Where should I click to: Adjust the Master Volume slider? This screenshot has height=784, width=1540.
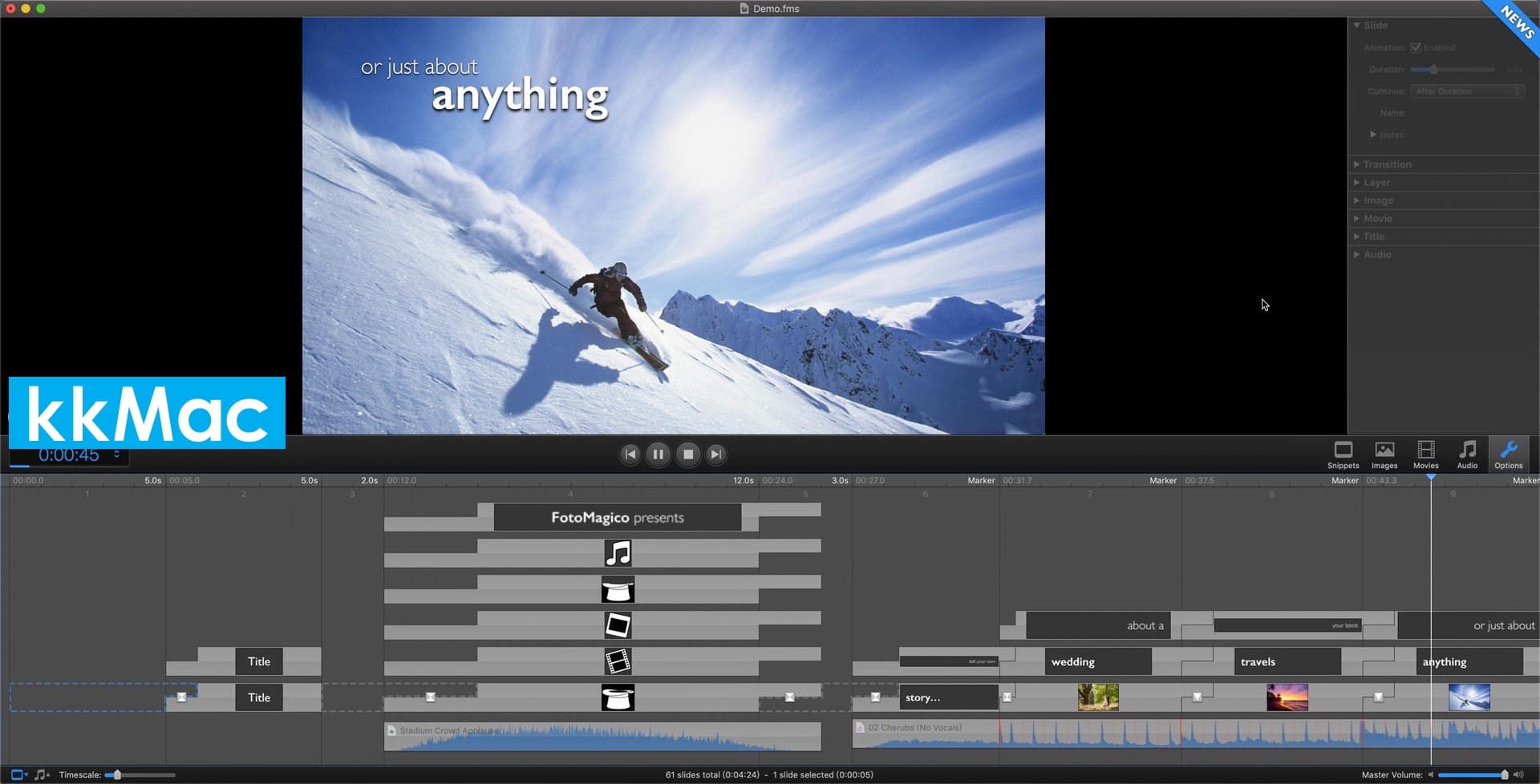pos(1473,775)
